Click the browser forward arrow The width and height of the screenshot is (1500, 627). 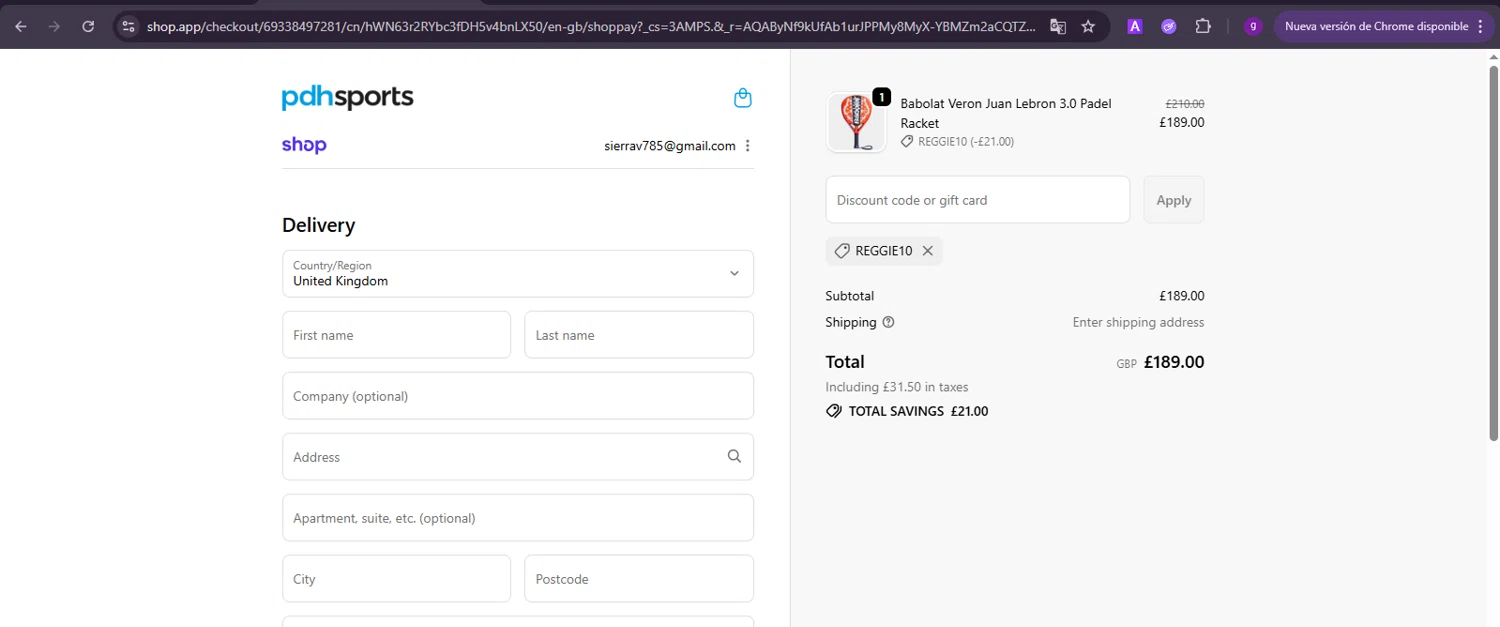click(54, 27)
